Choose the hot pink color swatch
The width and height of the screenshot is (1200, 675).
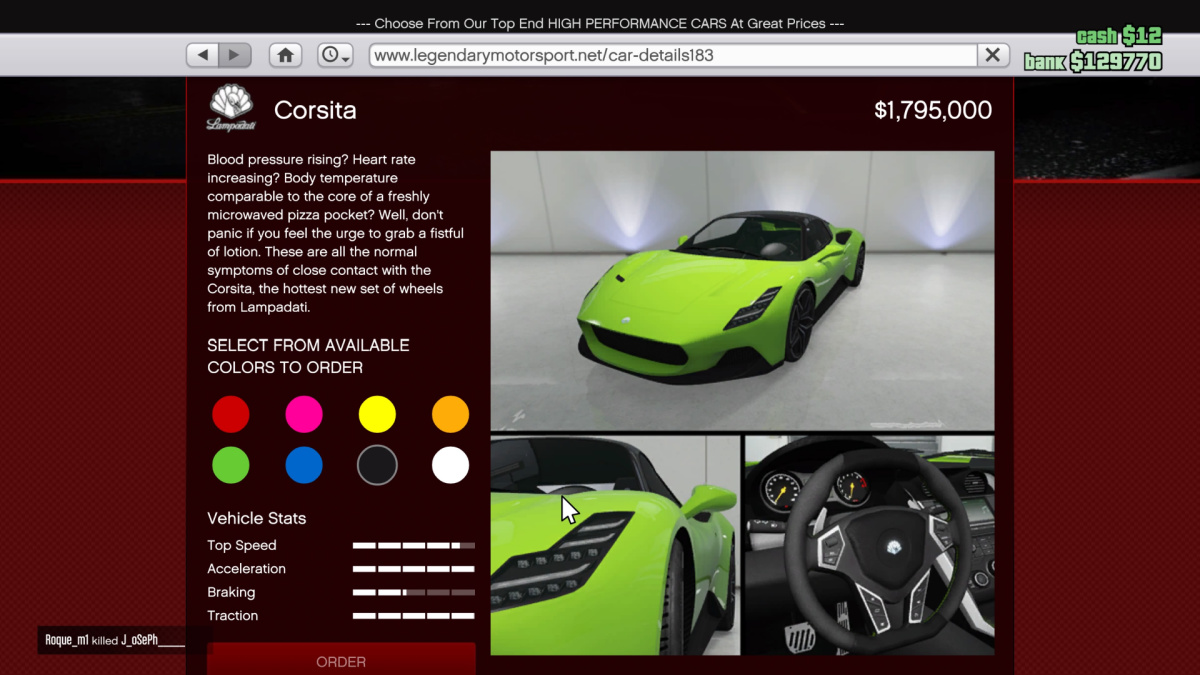coord(304,414)
